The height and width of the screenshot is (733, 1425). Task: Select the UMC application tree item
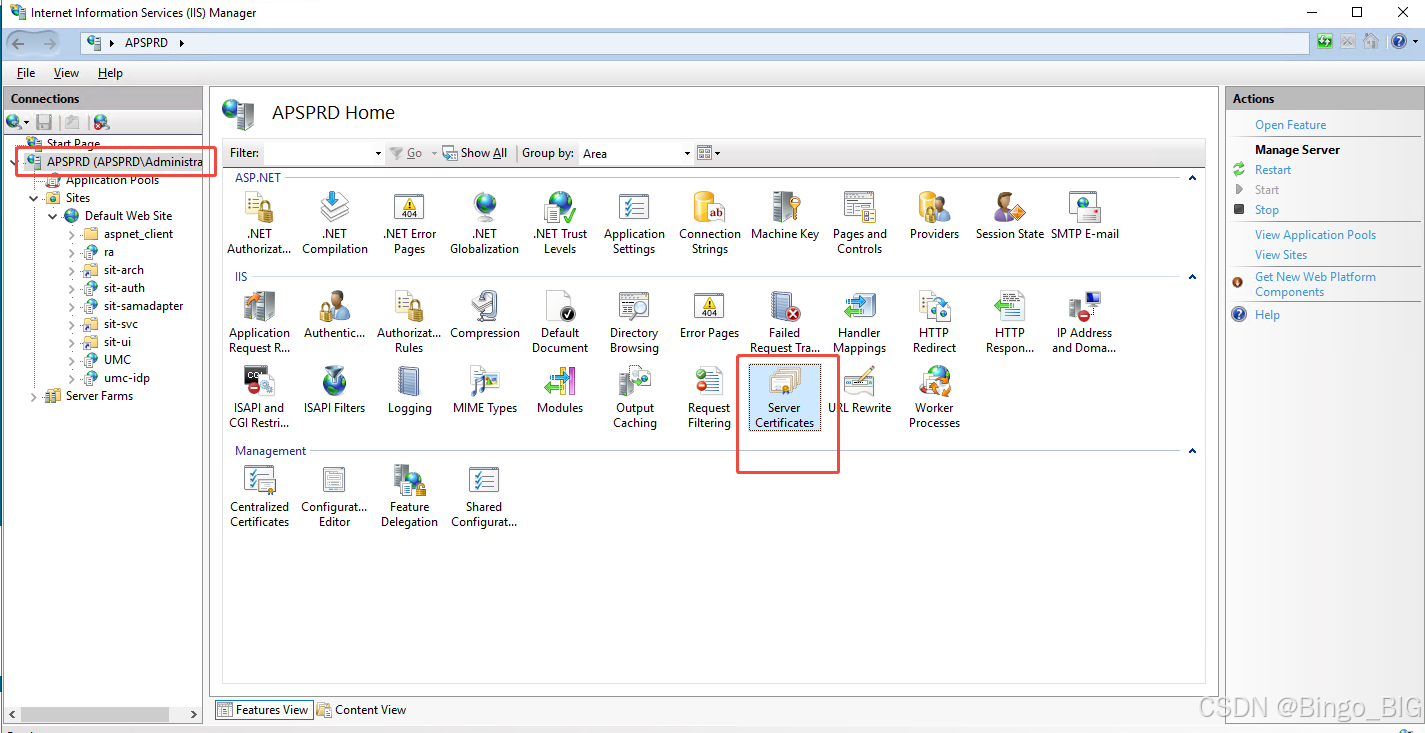[x=117, y=360]
